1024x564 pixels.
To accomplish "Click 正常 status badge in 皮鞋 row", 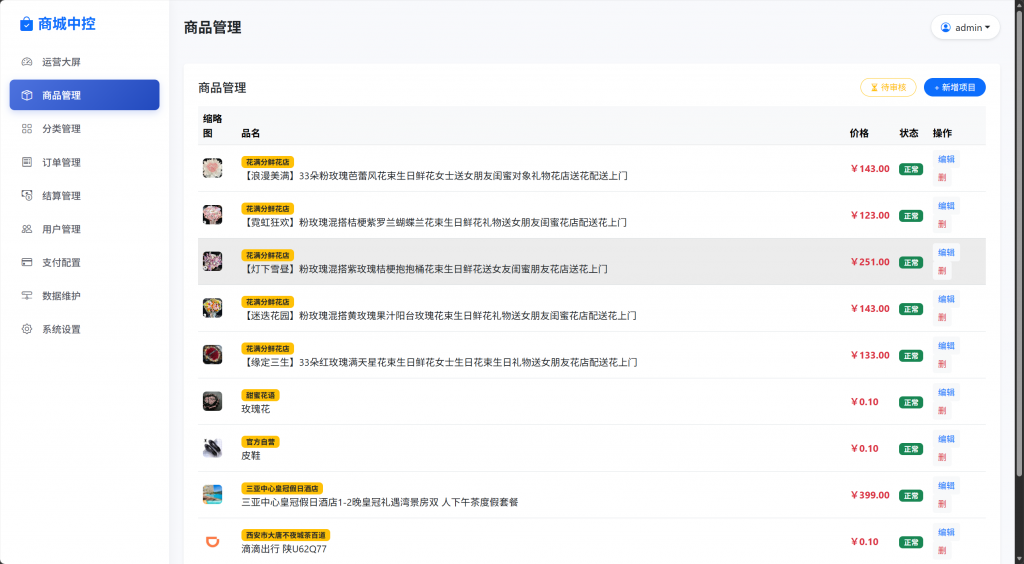I will click(911, 449).
